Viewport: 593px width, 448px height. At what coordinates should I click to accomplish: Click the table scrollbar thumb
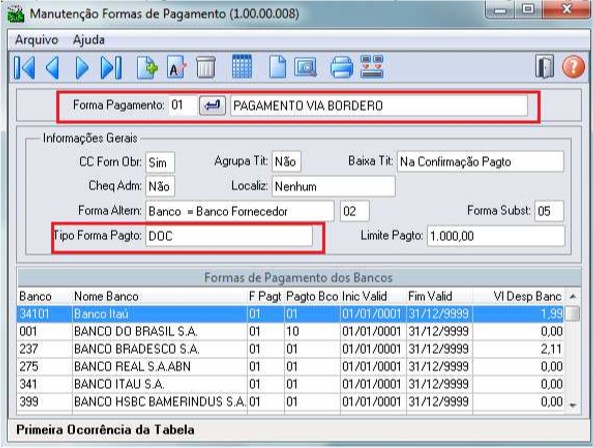[x=574, y=313]
